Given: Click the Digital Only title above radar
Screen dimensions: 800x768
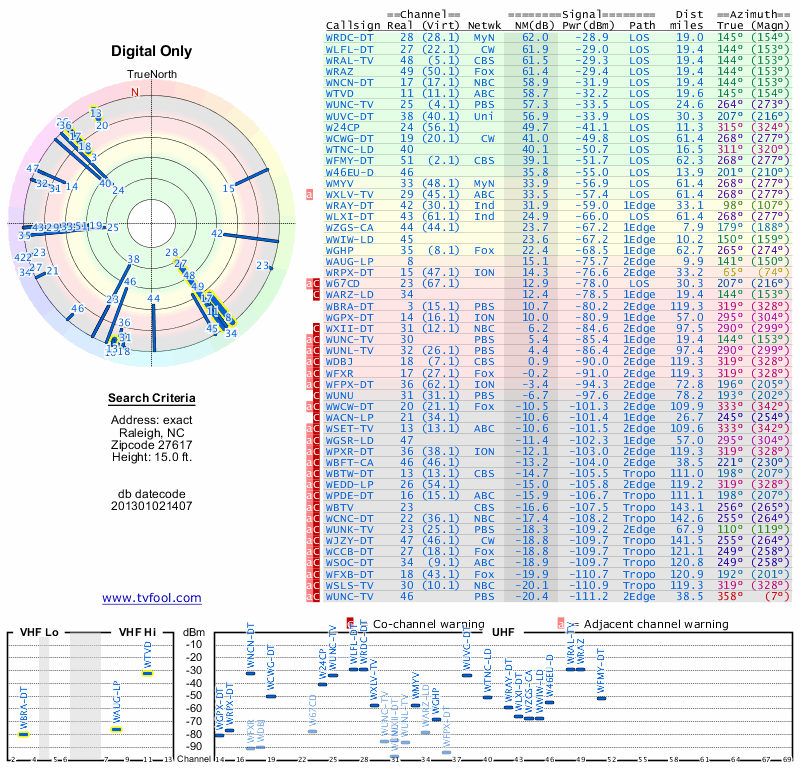Looking at the screenshot, I should click(151, 51).
